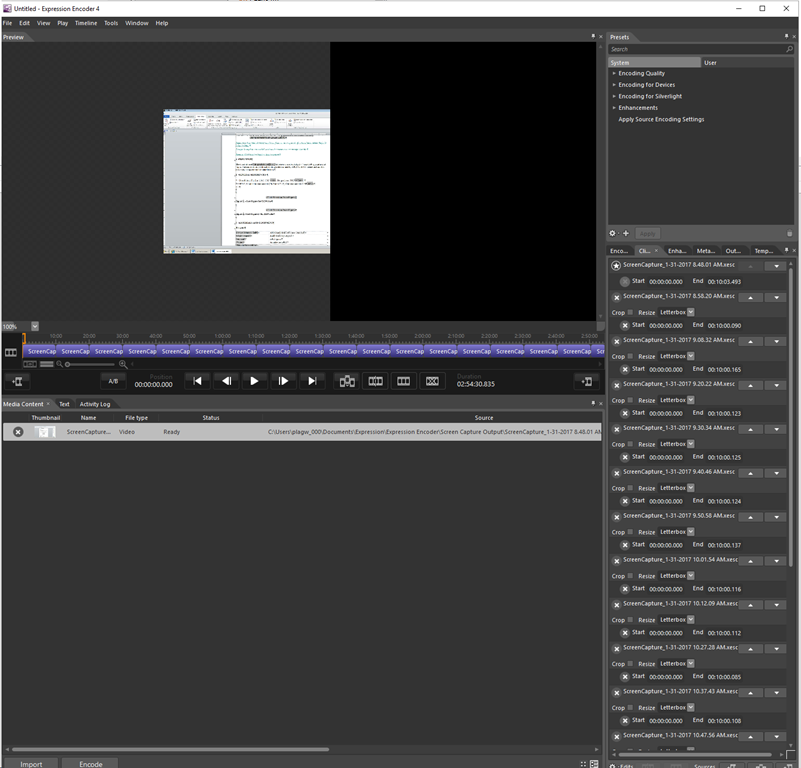Tick the Crop checkbox for 9.20.22 AM clip
The height and width of the screenshot is (768, 801).
coord(630,401)
